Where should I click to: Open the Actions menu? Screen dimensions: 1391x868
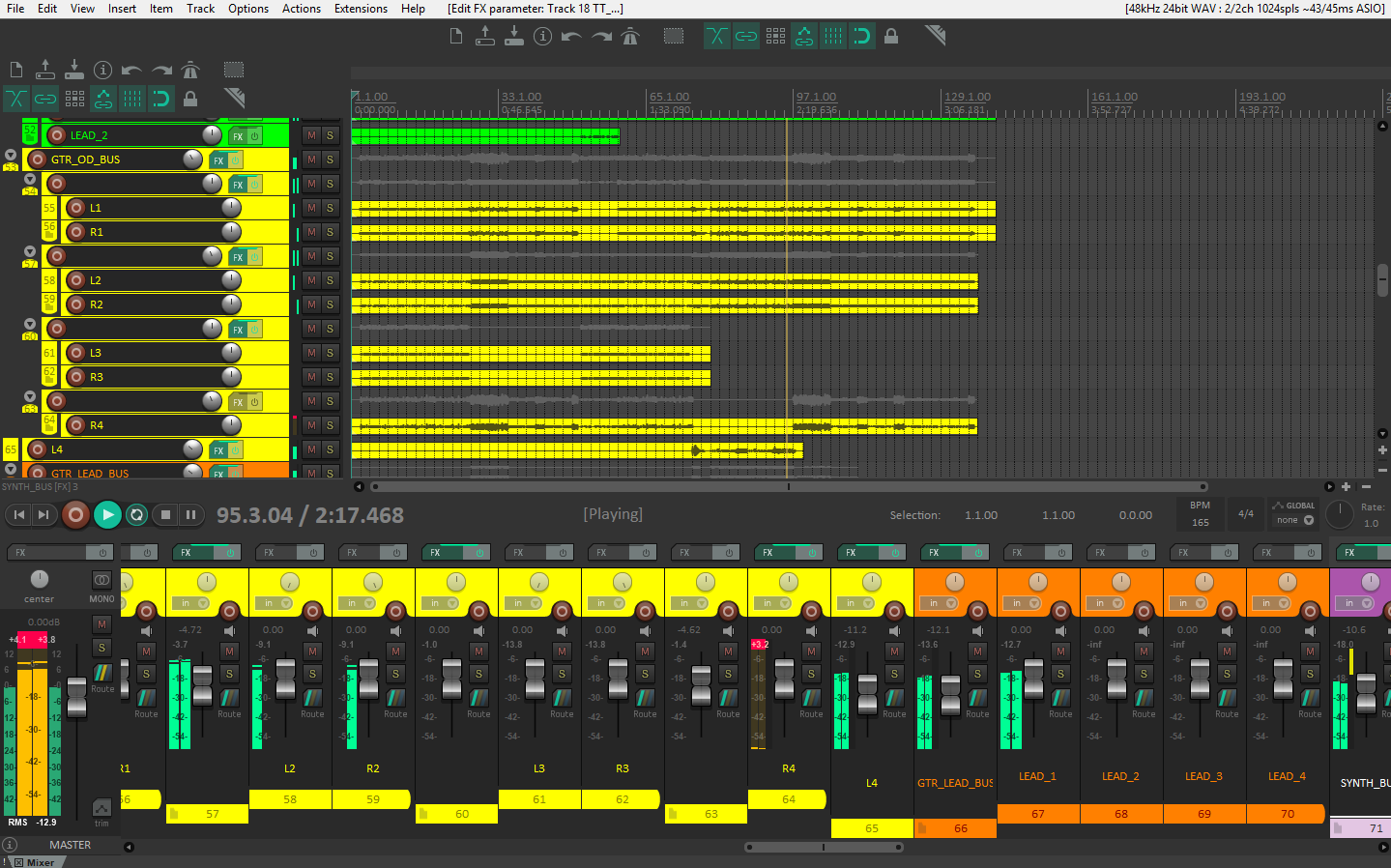[x=302, y=9]
